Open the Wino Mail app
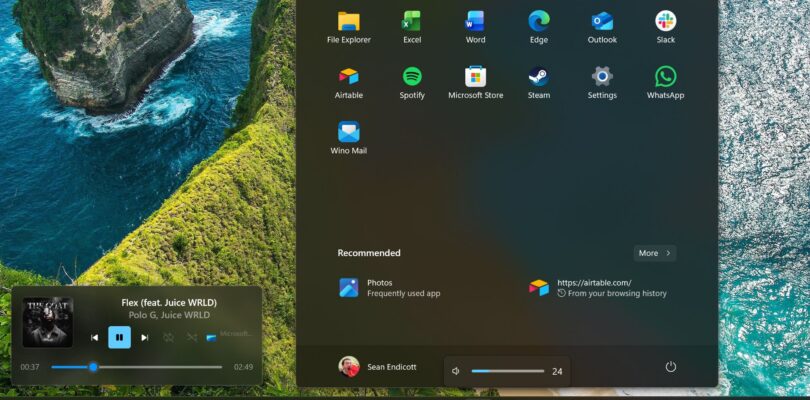The image size is (810, 400). (349, 138)
